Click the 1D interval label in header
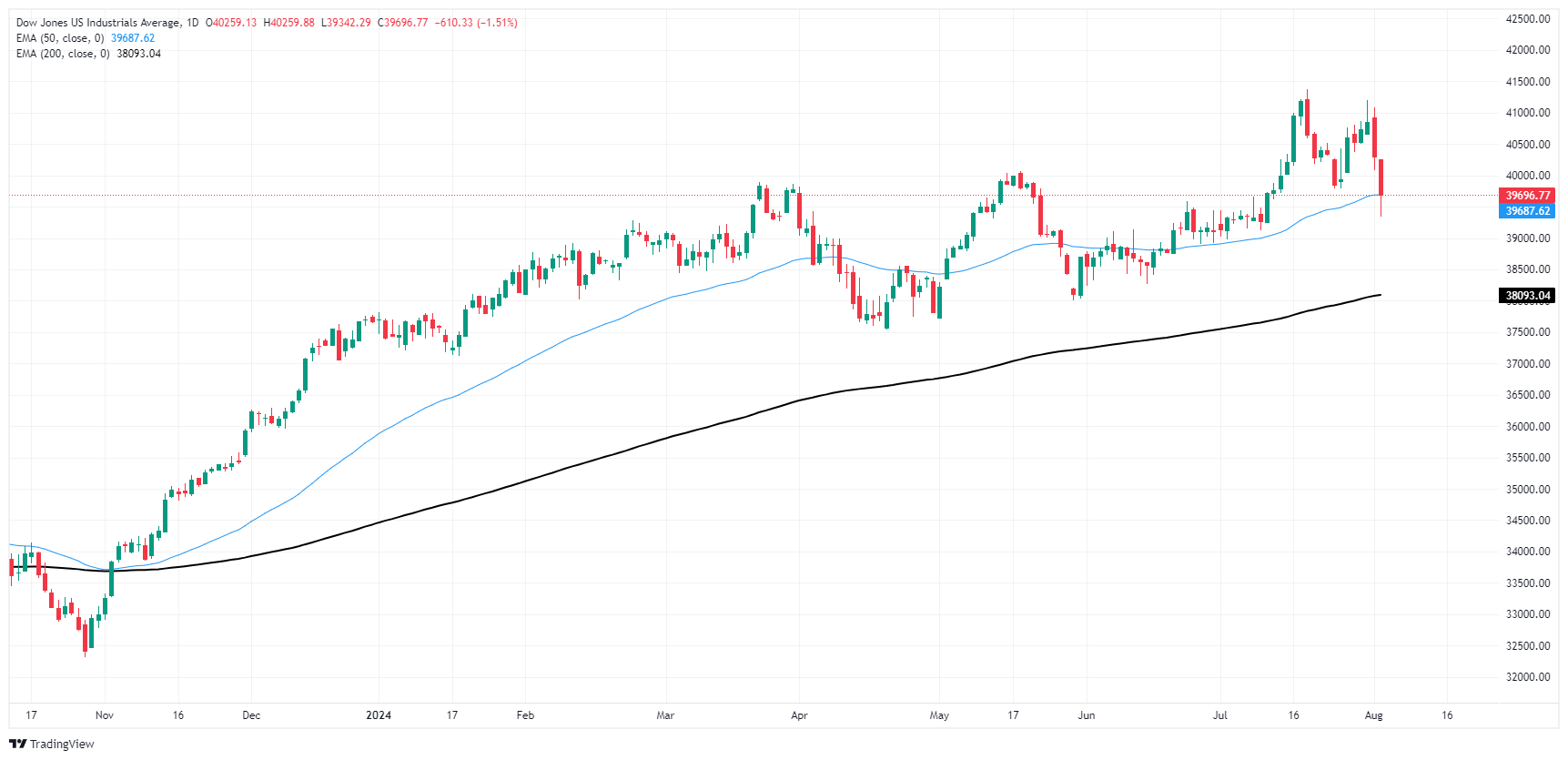Screen dimensions: 1568x760 [x=192, y=23]
